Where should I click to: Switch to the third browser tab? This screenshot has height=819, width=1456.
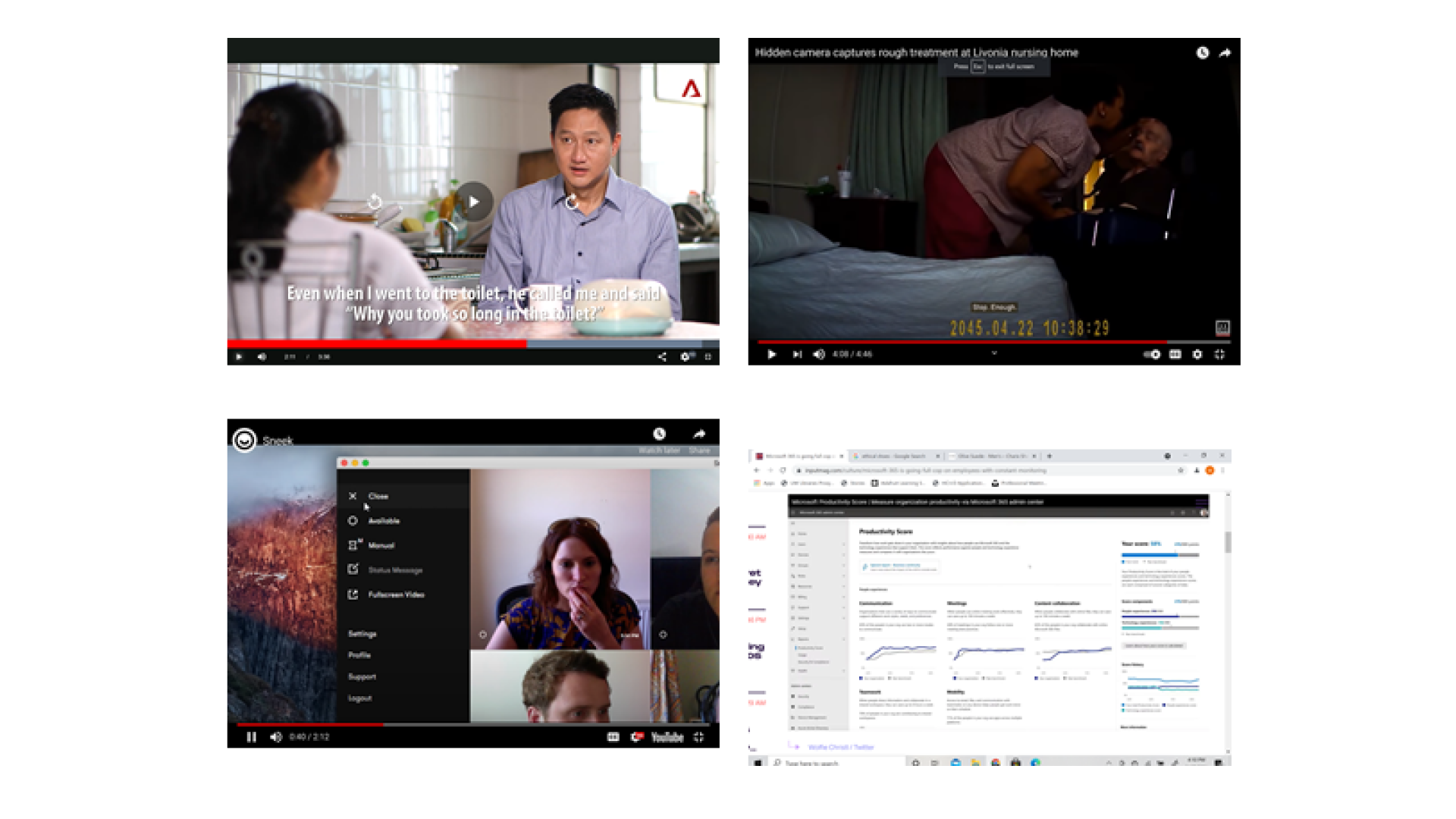[992, 457]
